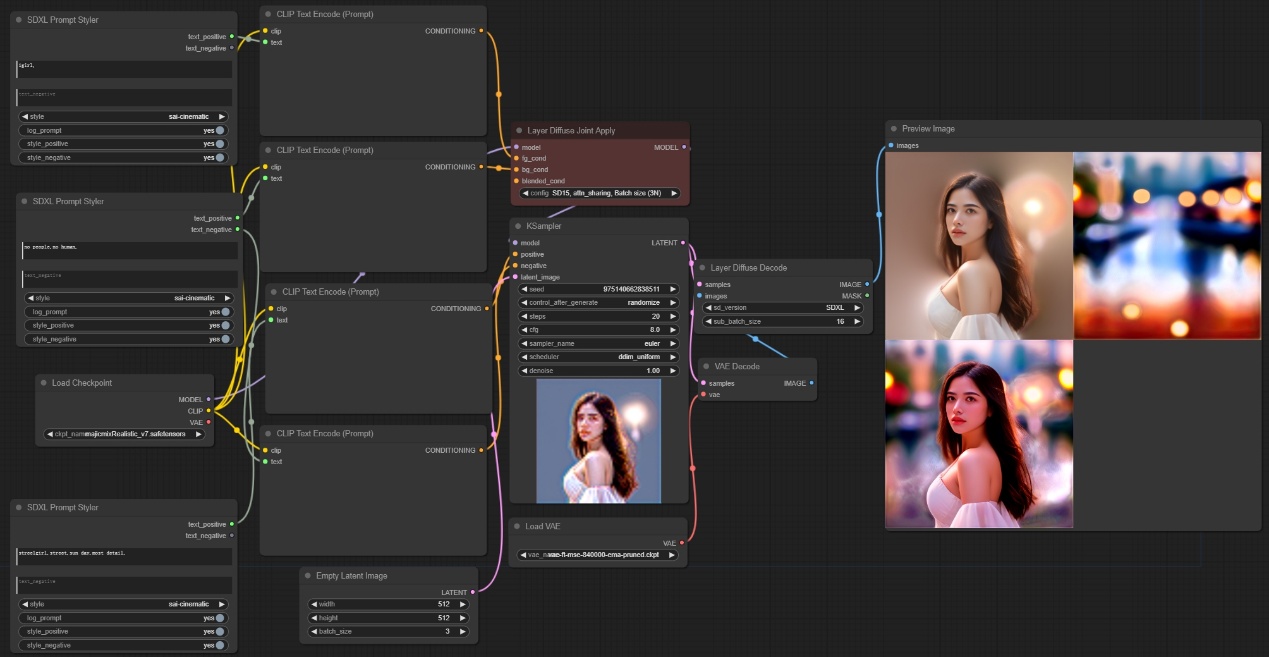The height and width of the screenshot is (657, 1269).
Task: Click the Load VAE node's red VAE output port
Action: click(x=683, y=543)
